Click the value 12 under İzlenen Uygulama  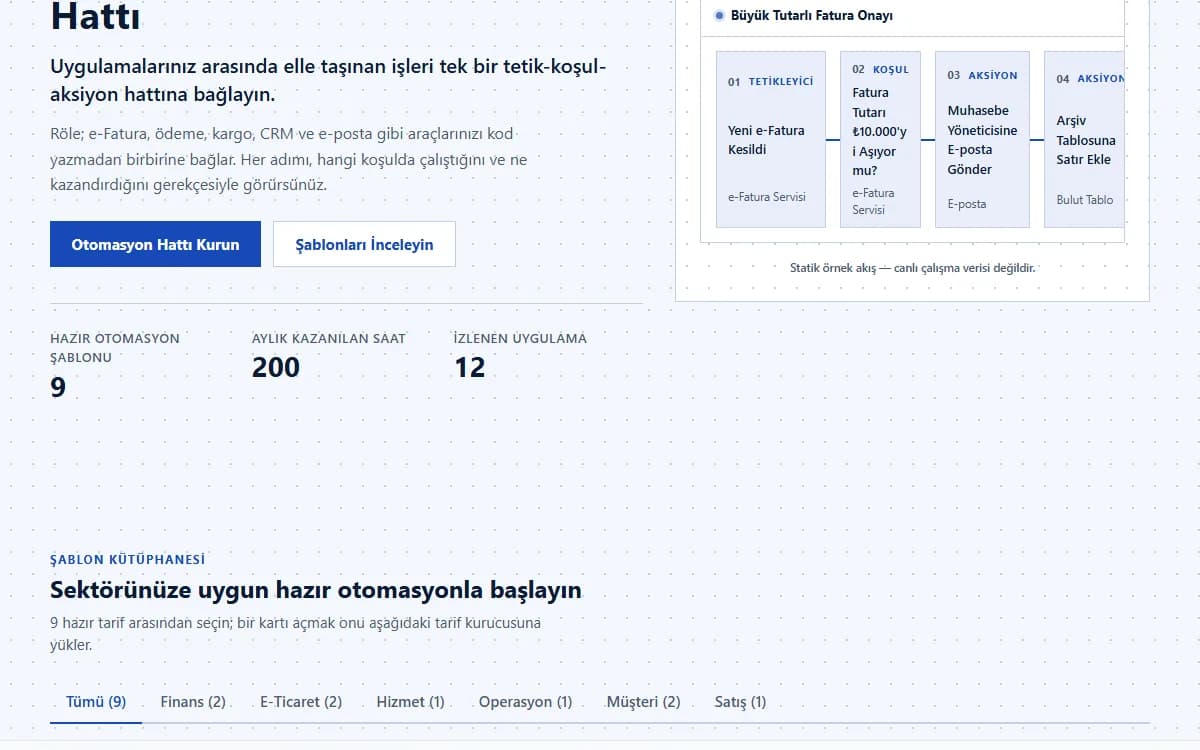pos(470,367)
